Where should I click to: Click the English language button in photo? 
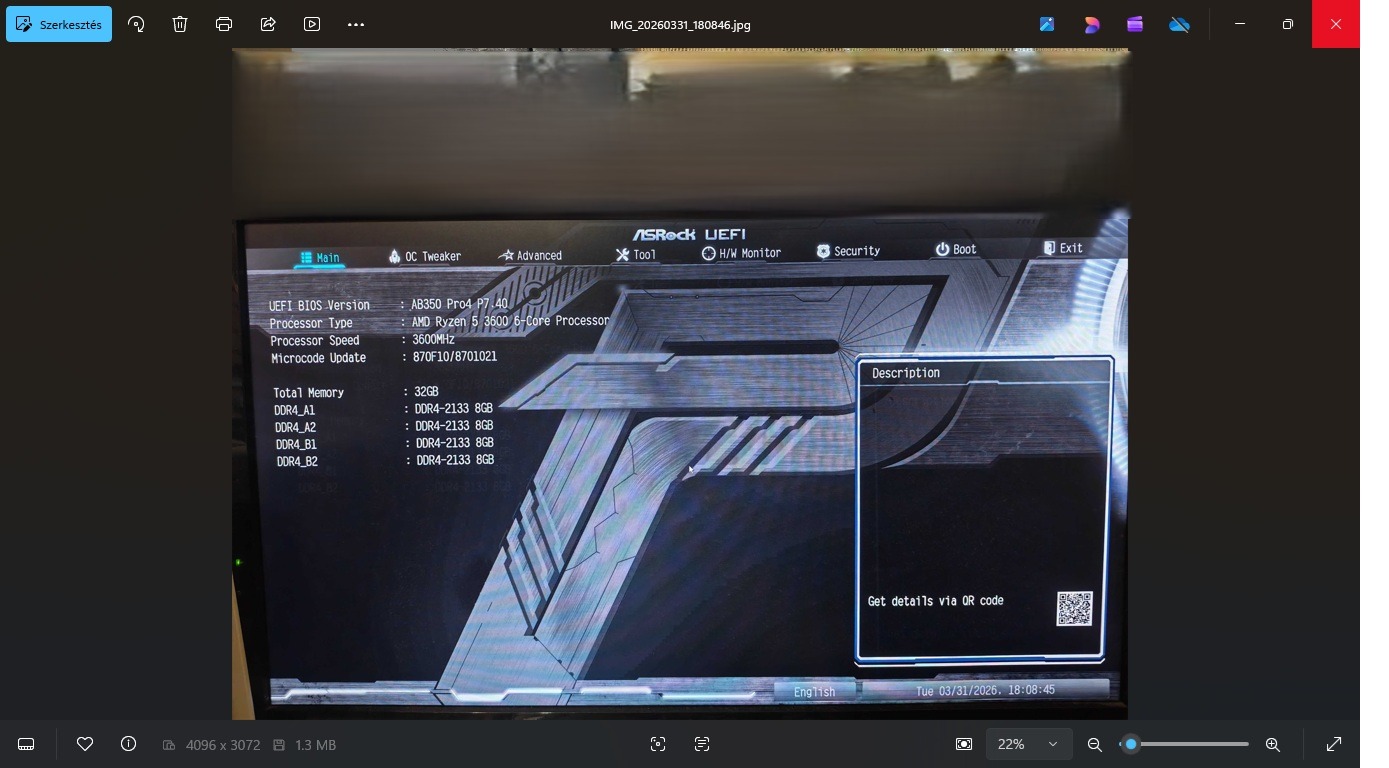pos(814,692)
